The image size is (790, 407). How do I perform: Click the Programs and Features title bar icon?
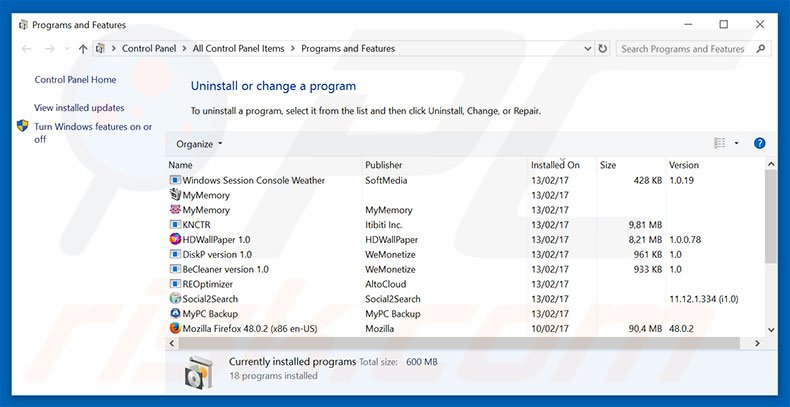coord(23,25)
